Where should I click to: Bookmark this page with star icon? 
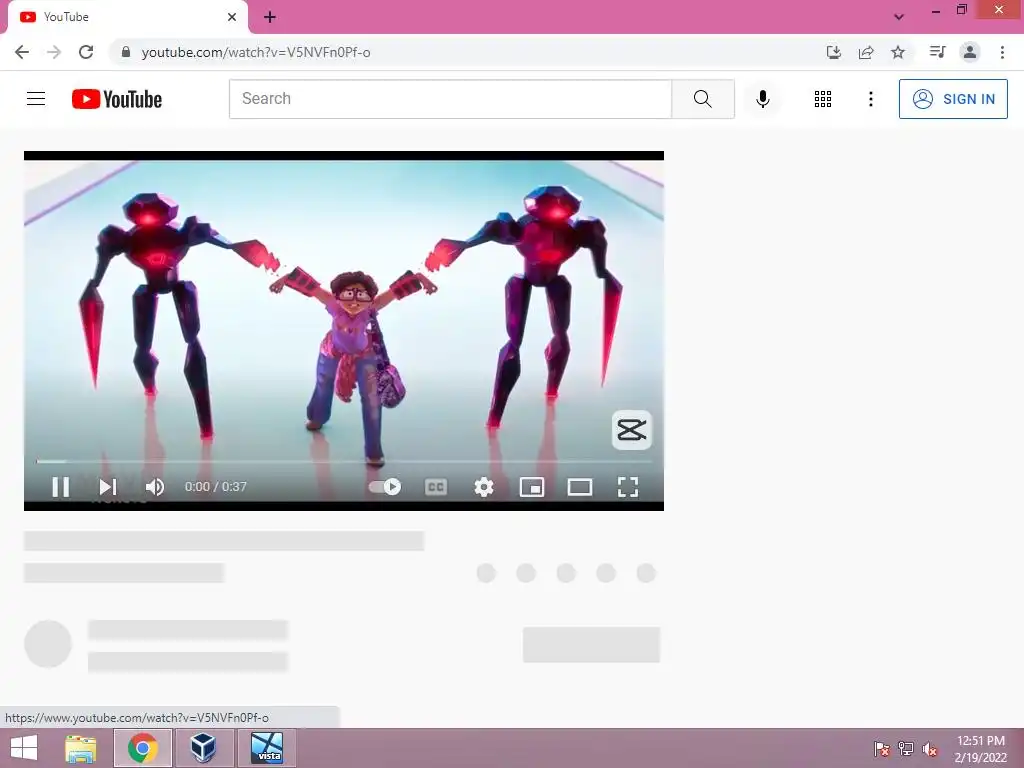point(898,52)
